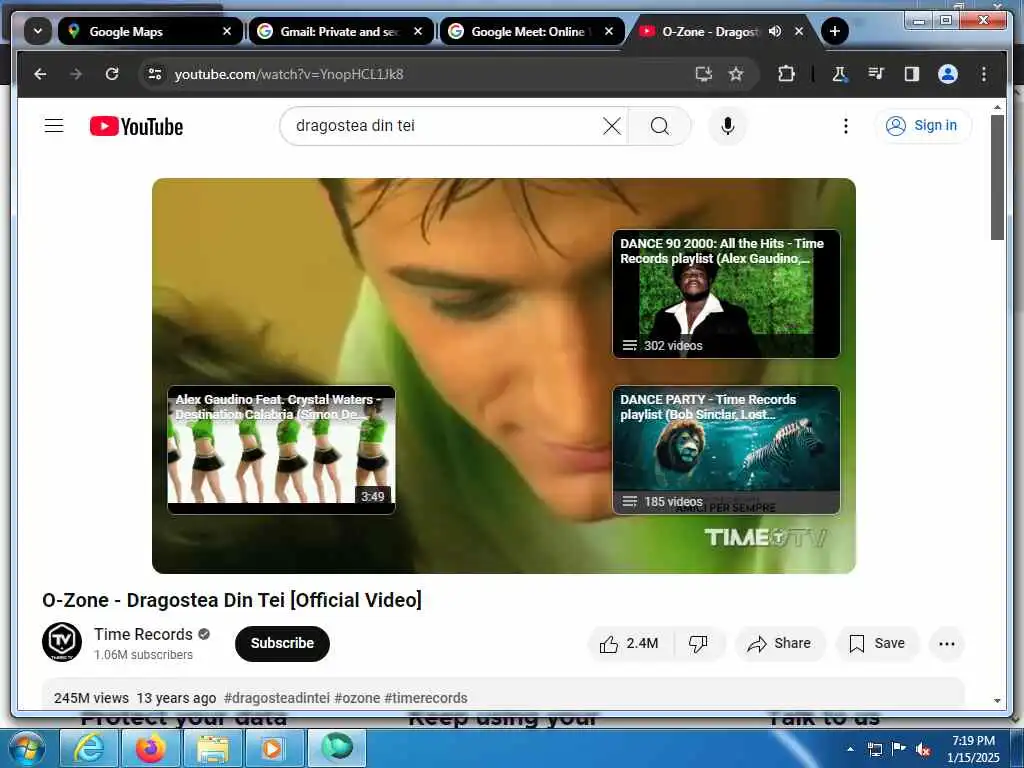Open YouTube settings three-dot menu

[846, 125]
